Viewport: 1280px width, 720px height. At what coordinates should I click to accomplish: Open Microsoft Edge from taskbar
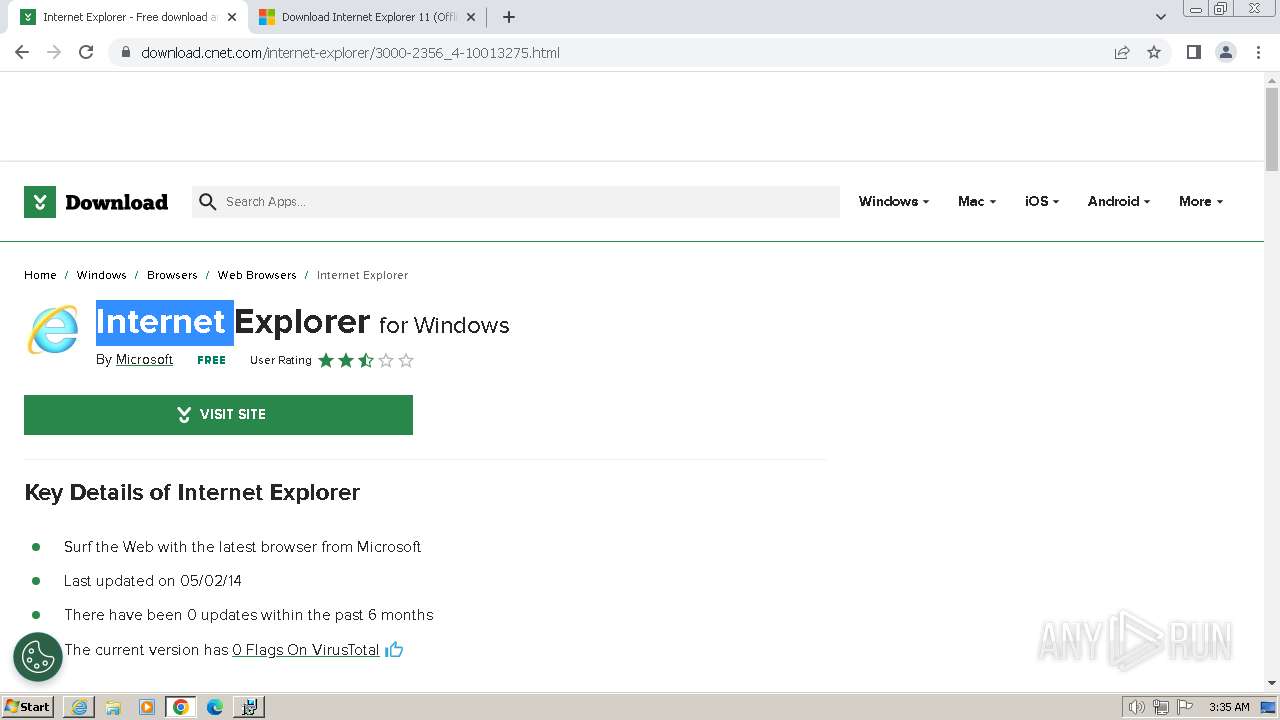pyautogui.click(x=215, y=707)
